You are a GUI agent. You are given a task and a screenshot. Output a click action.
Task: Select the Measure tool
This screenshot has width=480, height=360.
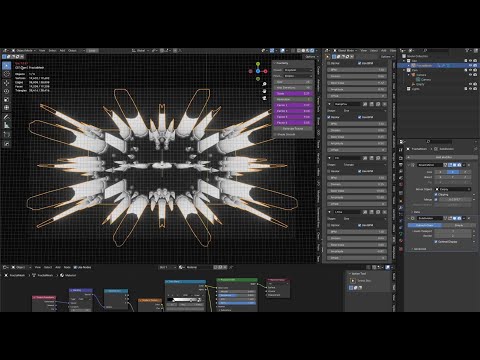[7, 125]
